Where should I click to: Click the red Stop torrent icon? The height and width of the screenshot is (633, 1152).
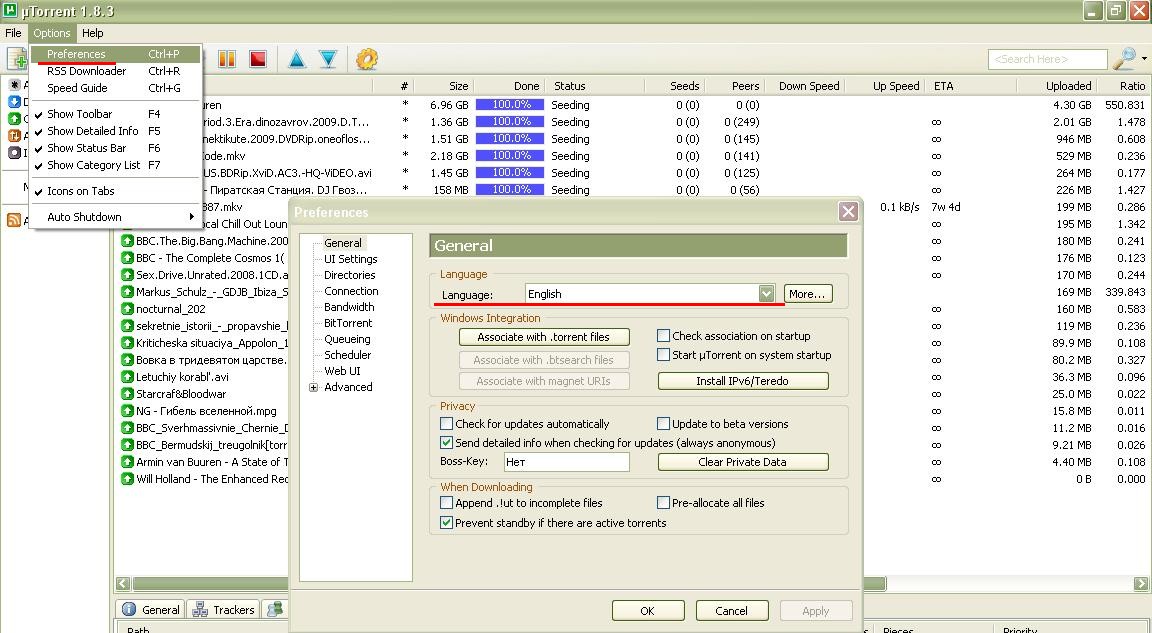257,60
